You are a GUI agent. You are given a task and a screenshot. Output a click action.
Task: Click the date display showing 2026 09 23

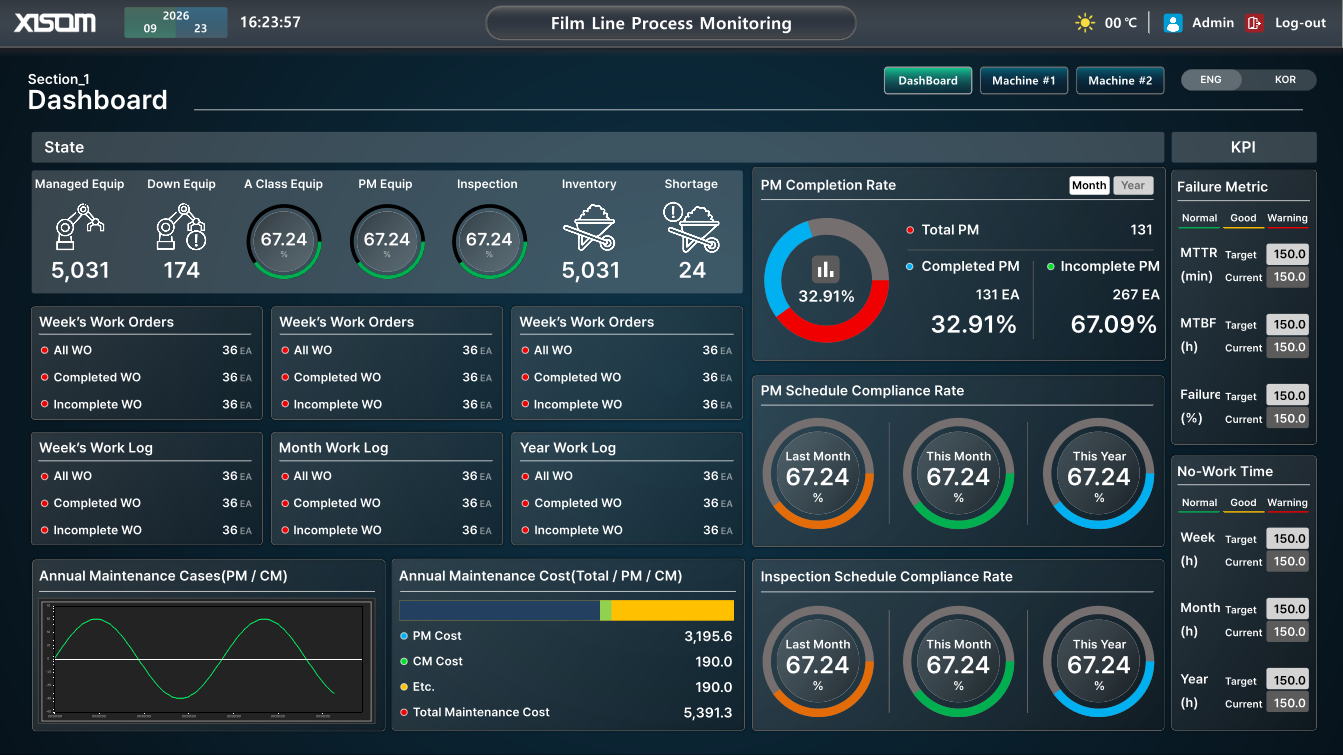click(175, 22)
